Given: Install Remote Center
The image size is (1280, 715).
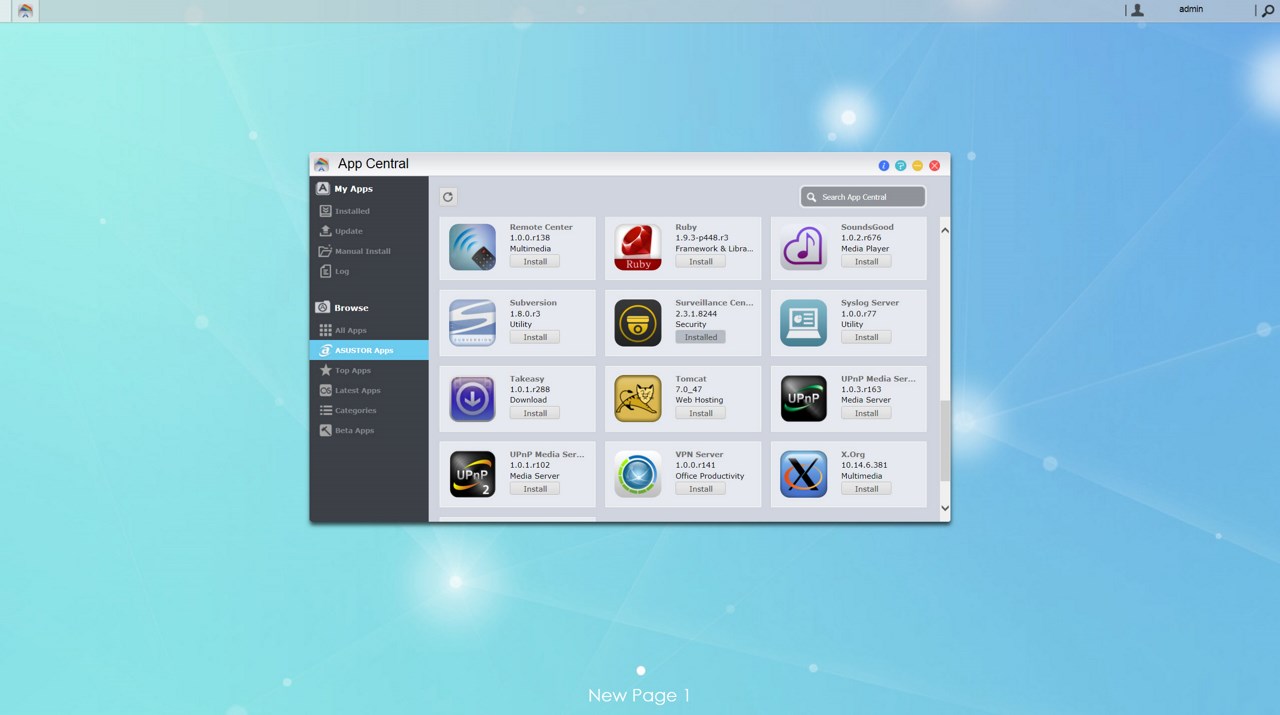Looking at the screenshot, I should tap(535, 262).
